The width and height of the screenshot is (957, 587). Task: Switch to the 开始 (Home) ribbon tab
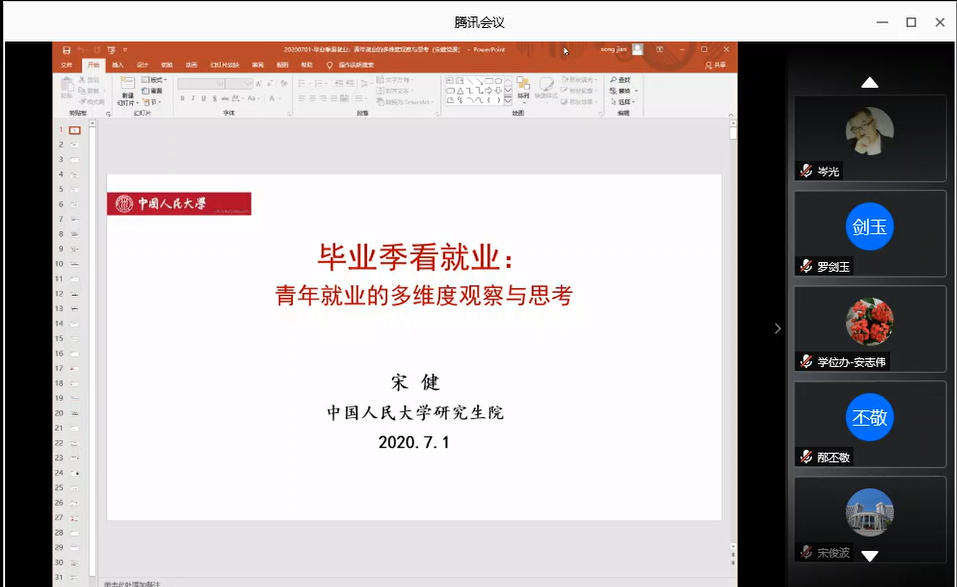pyautogui.click(x=93, y=65)
